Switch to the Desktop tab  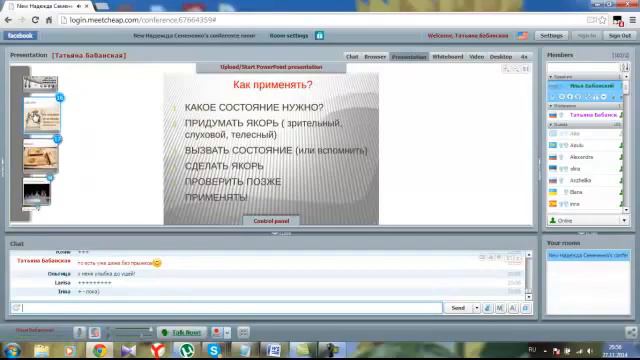(500, 57)
